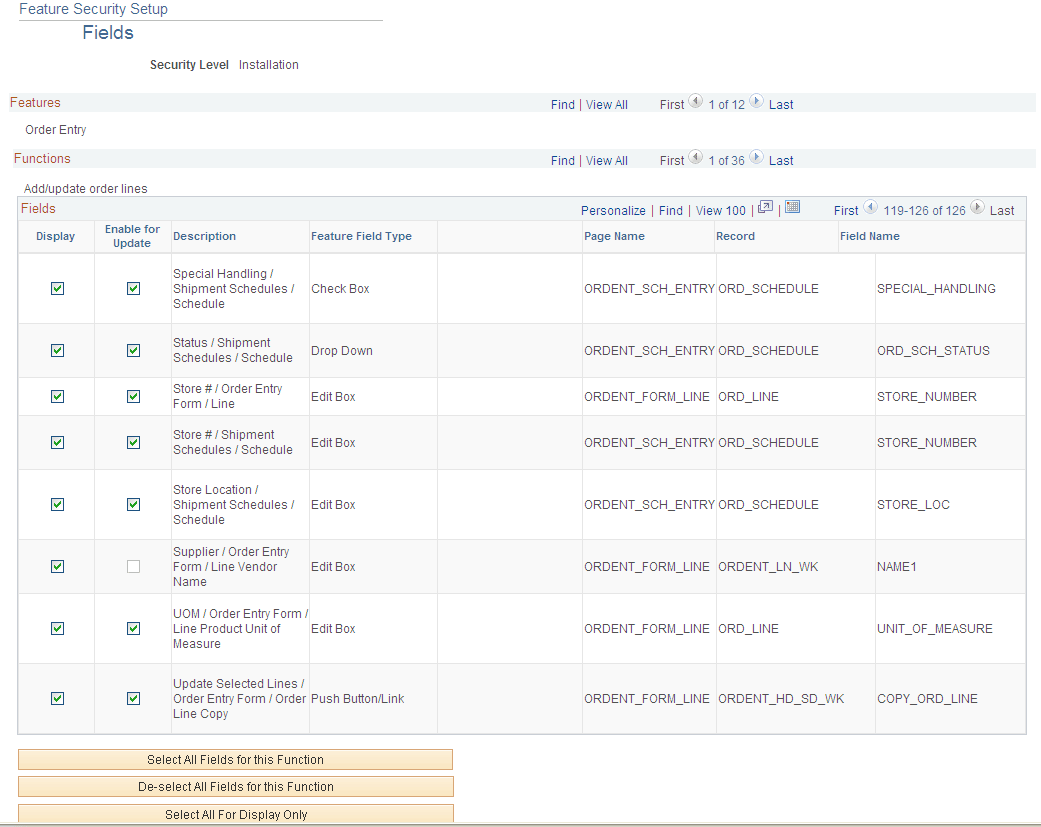Select UNIT_OF_MEASURE field name cell
This screenshot has height=827, width=1041.
[935, 629]
